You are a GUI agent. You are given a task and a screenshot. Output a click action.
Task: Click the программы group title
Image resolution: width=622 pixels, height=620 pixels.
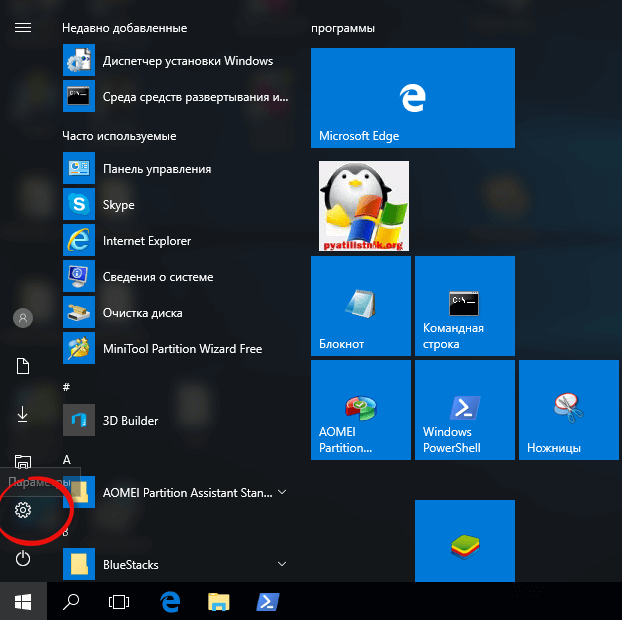[343, 29]
